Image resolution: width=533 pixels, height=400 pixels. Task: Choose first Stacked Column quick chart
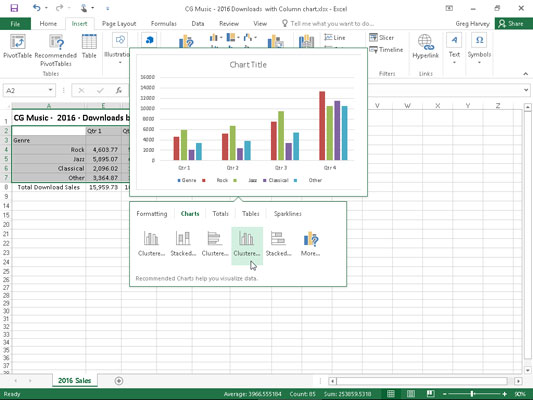click(x=183, y=243)
